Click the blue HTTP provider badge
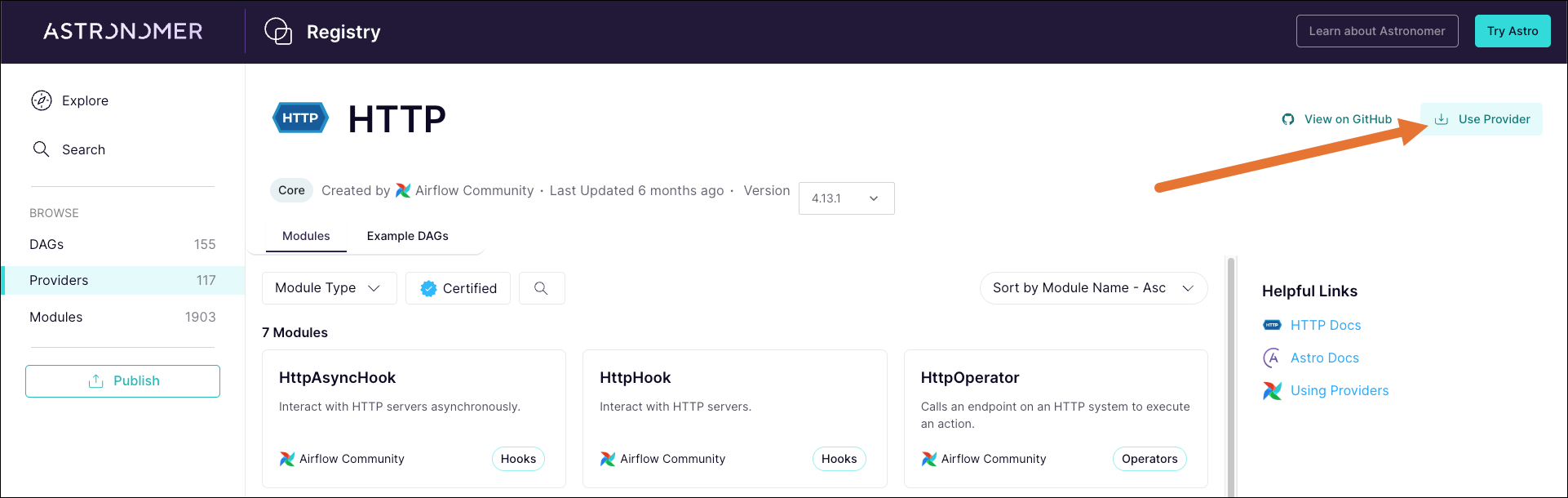 (300, 118)
